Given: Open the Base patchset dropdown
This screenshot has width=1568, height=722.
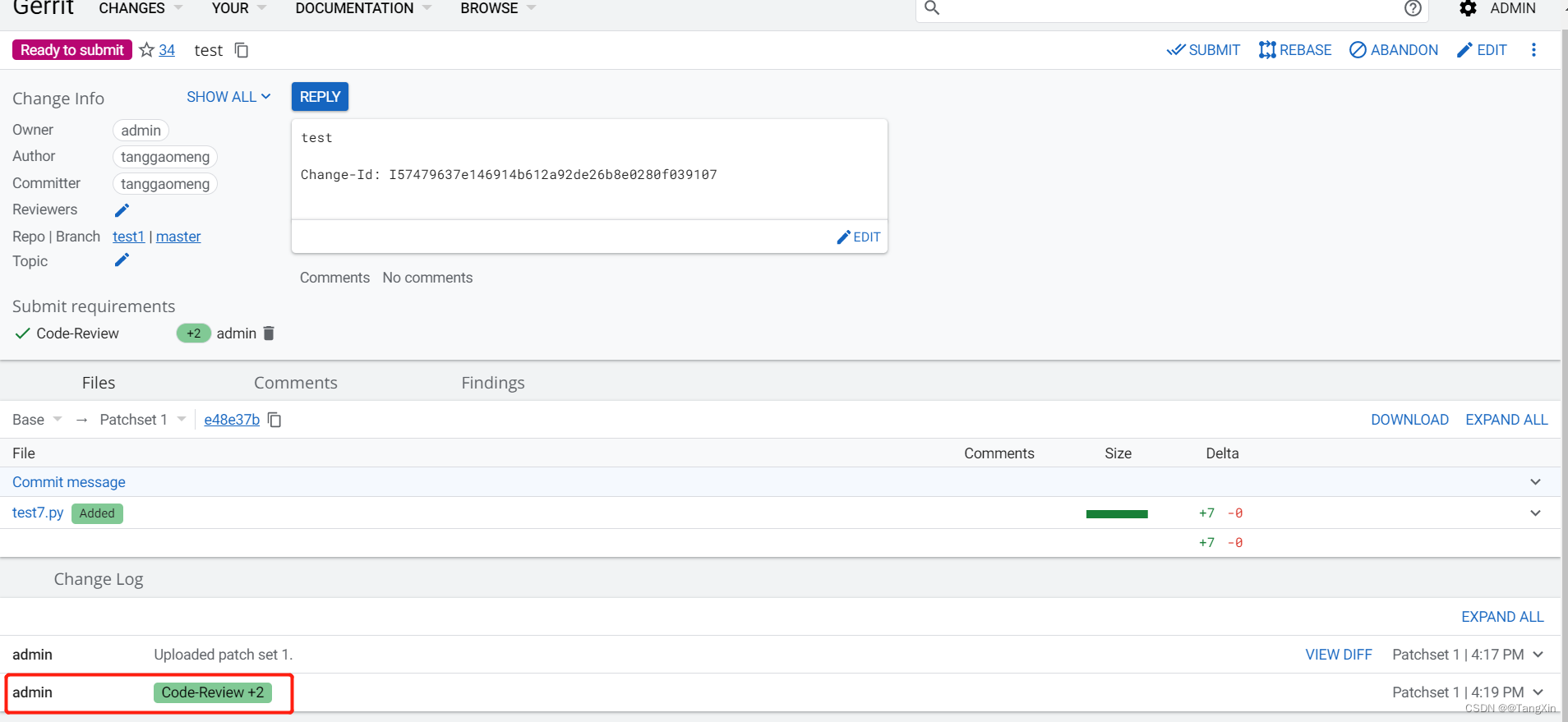Looking at the screenshot, I should (x=37, y=420).
